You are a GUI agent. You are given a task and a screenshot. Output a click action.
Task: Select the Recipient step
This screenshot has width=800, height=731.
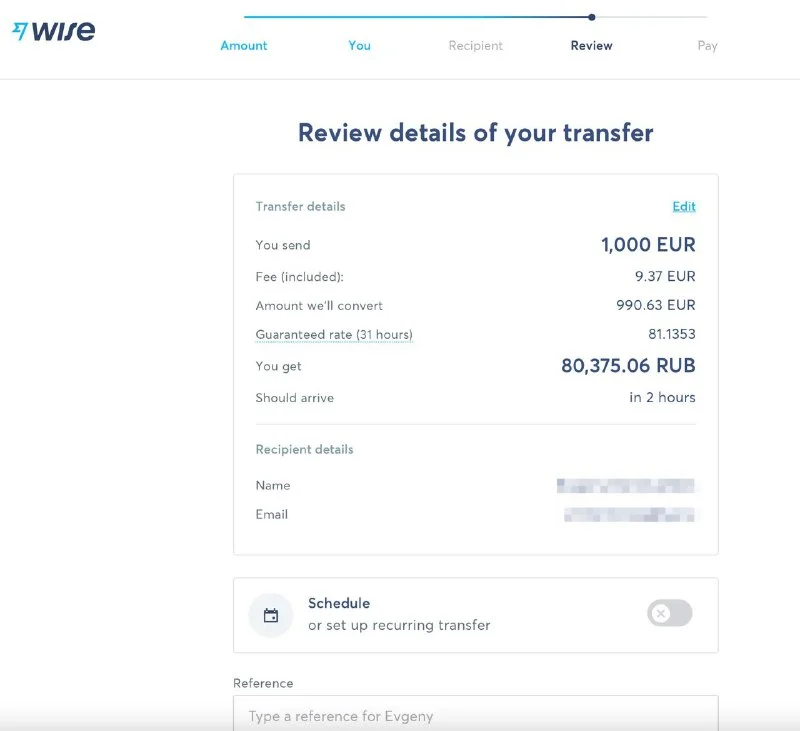tap(475, 46)
